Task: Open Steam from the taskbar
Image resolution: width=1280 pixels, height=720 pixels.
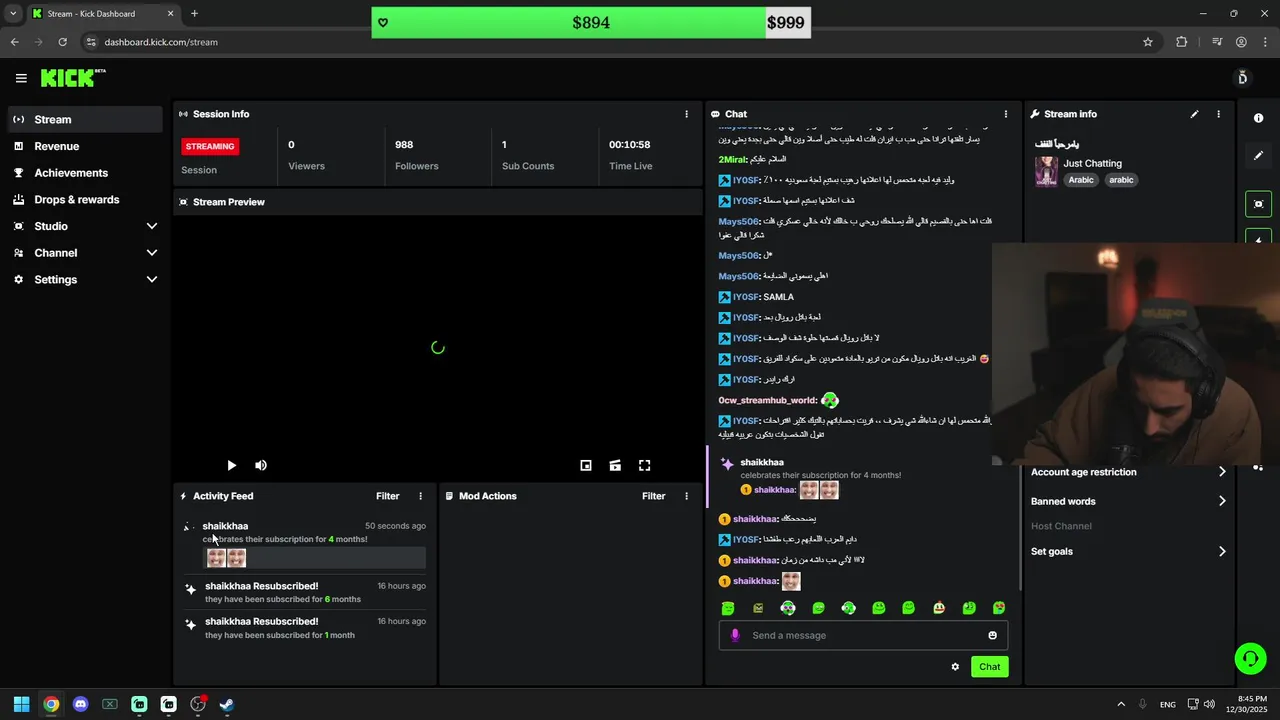Action: pyautogui.click(x=227, y=704)
